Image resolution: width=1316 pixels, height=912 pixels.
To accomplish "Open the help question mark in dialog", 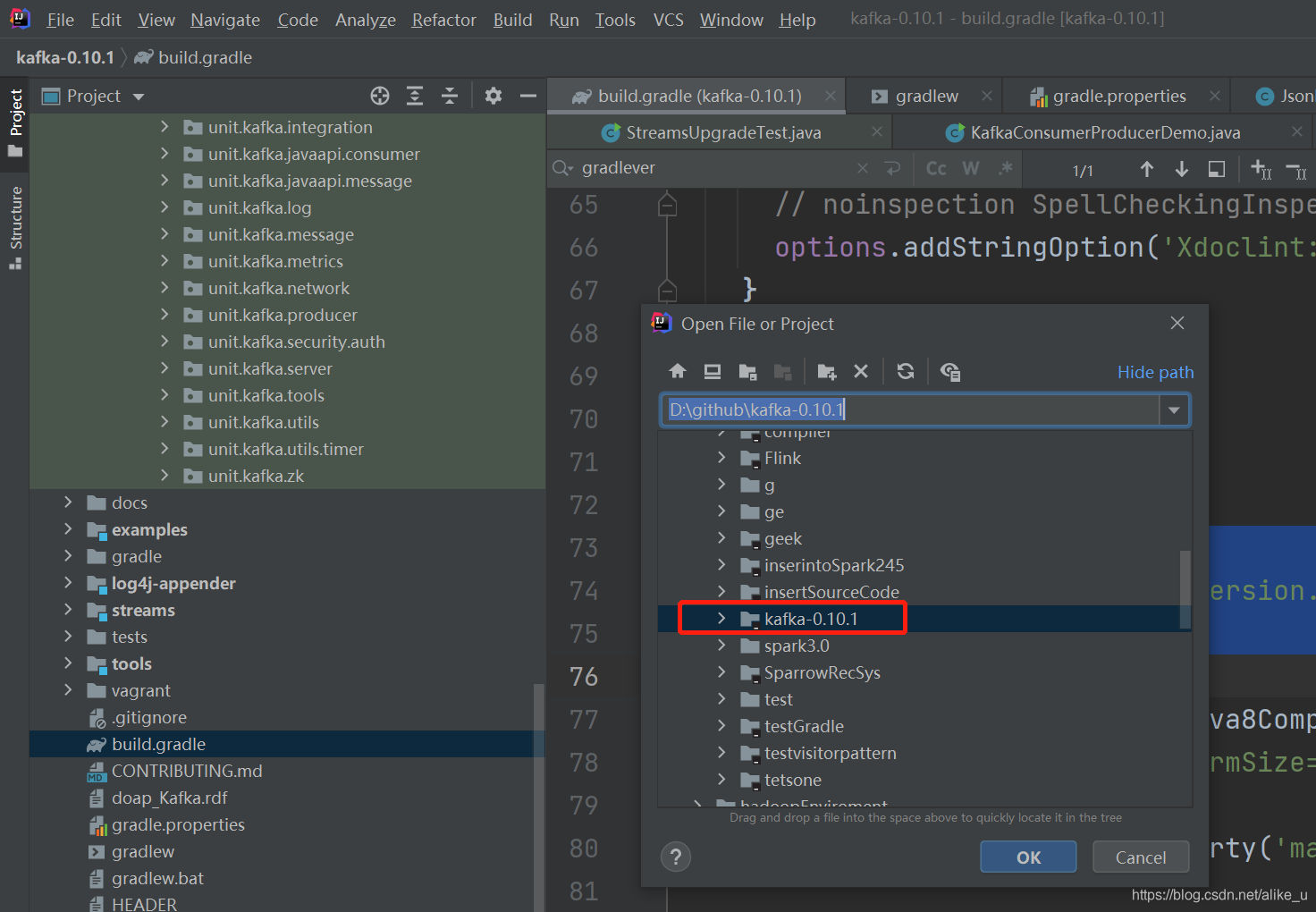I will click(676, 857).
